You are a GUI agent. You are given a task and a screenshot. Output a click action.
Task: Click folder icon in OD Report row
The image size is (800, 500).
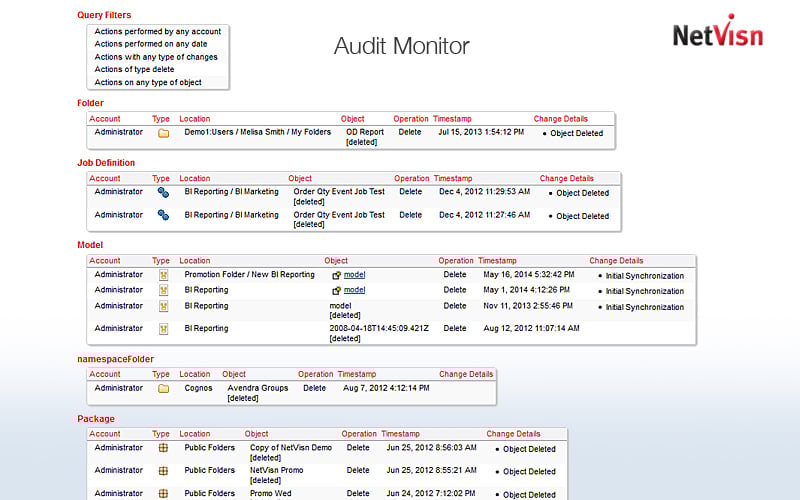click(x=163, y=132)
